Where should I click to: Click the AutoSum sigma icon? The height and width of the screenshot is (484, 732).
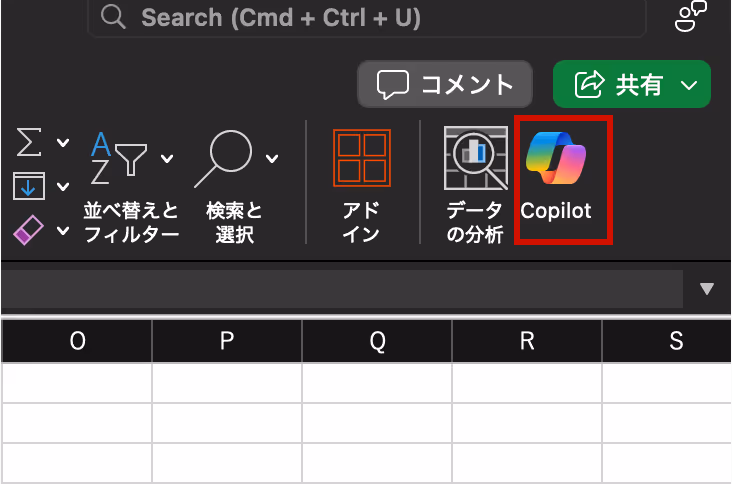29,142
